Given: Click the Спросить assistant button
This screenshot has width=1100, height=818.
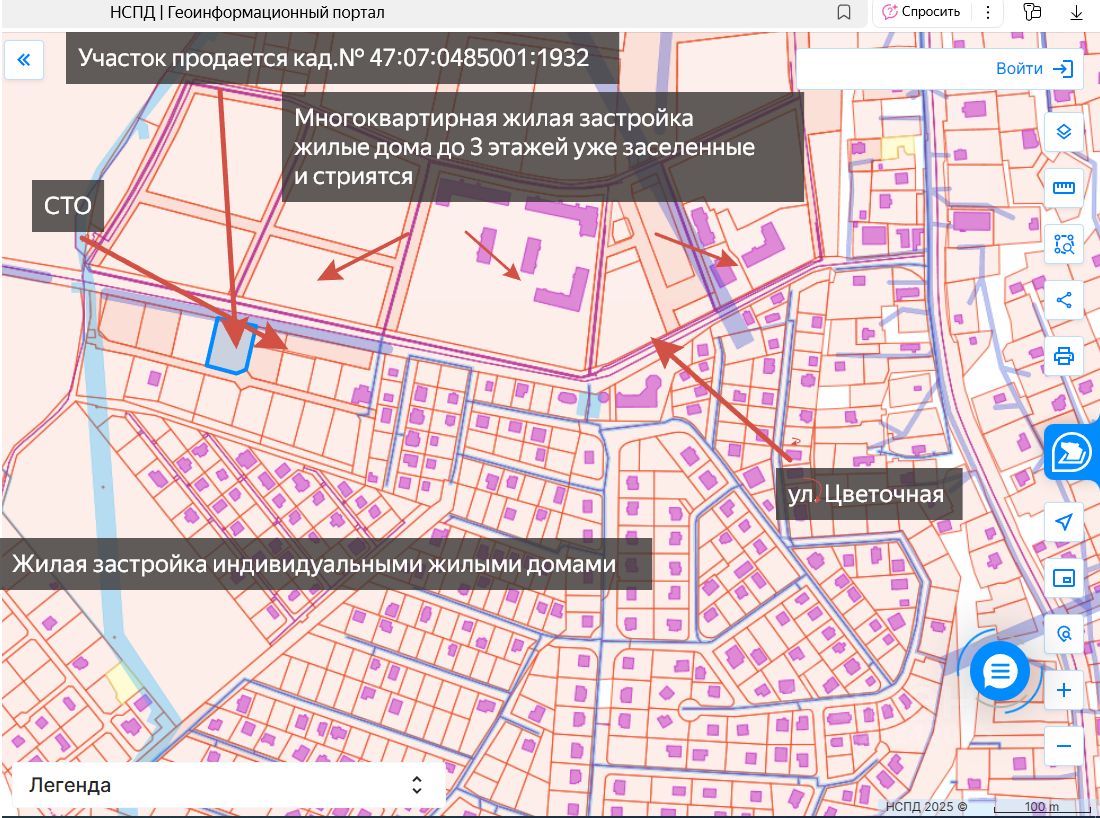Looking at the screenshot, I should pyautogui.click(x=921, y=12).
